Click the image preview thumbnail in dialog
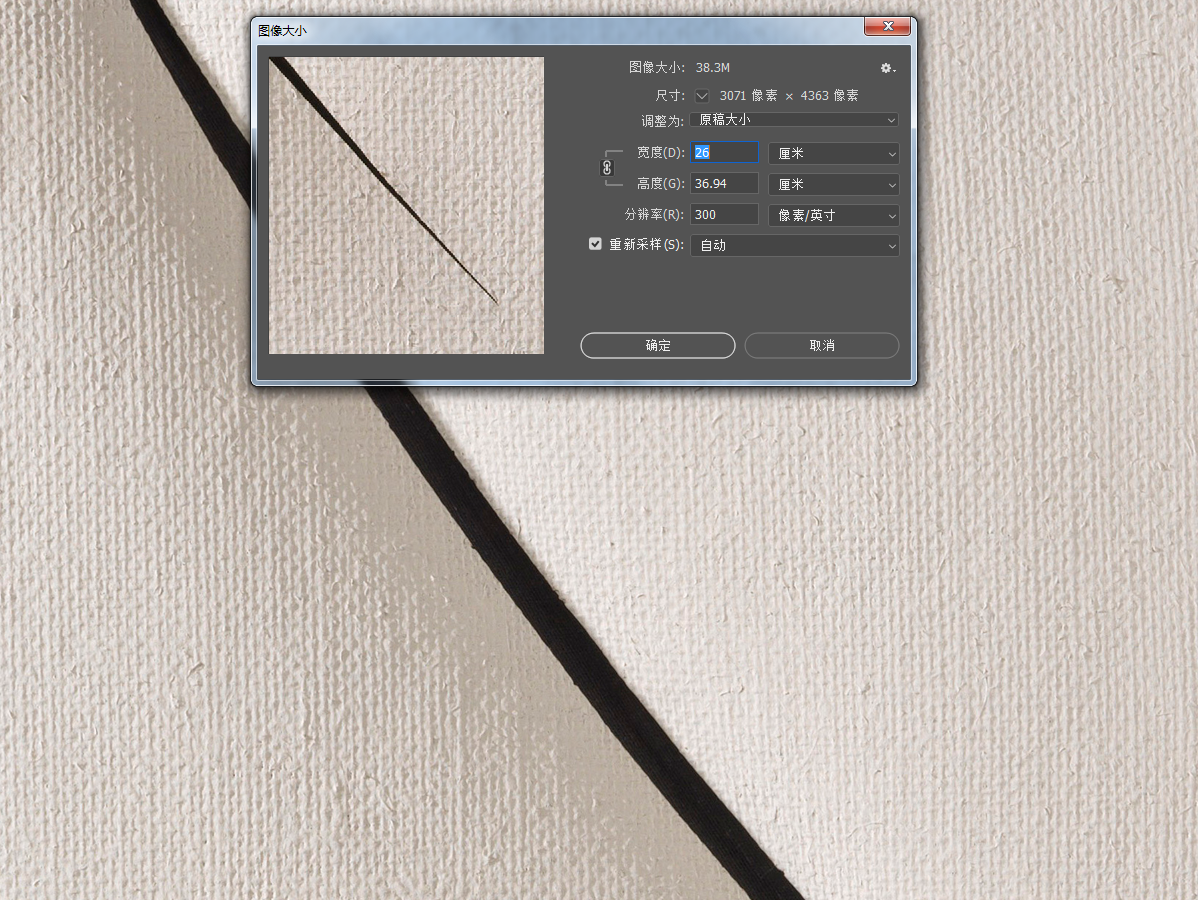1198x900 pixels. pyautogui.click(x=406, y=206)
